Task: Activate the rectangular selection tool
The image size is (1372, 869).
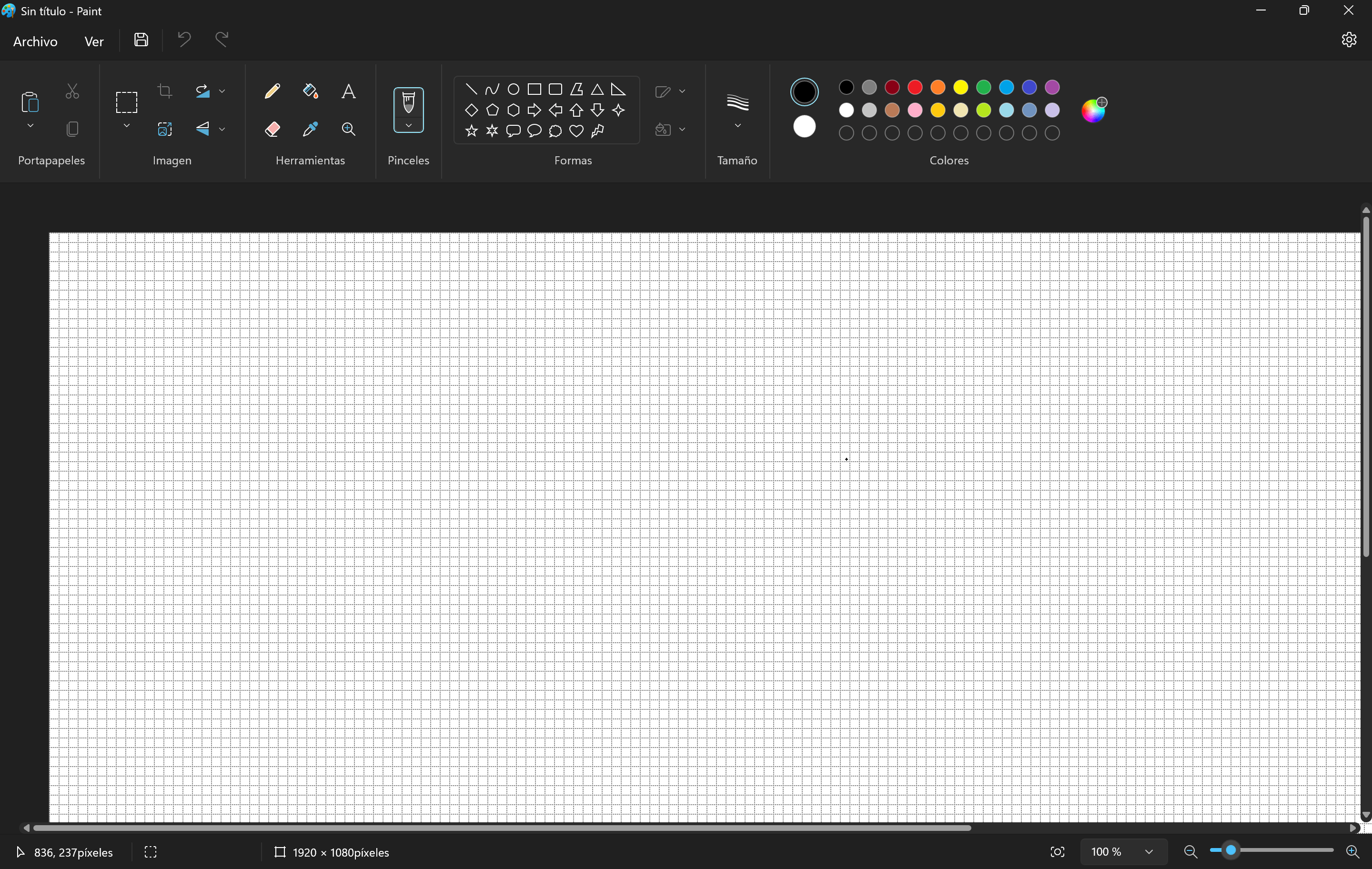Action: coord(126,102)
